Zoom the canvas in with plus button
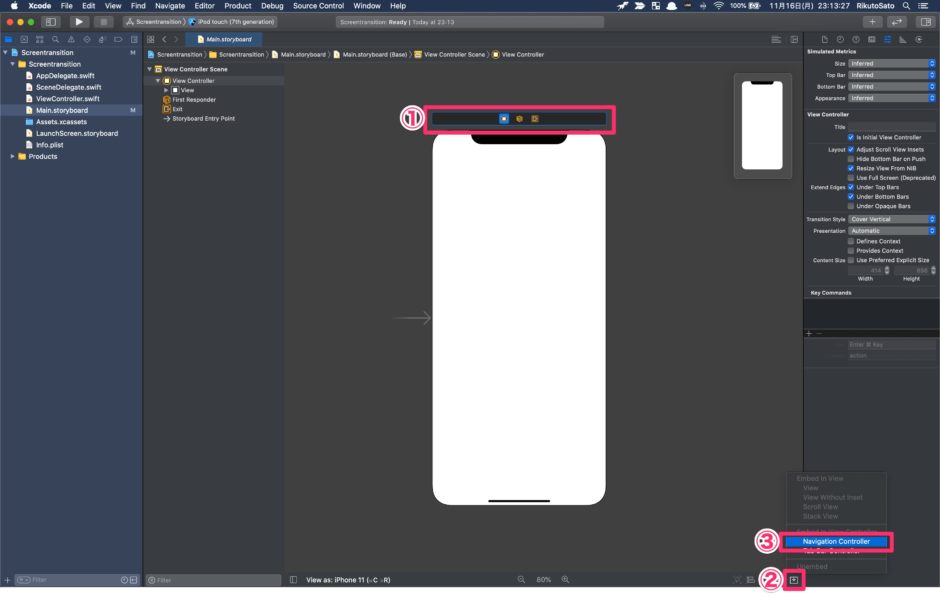 (x=563, y=579)
